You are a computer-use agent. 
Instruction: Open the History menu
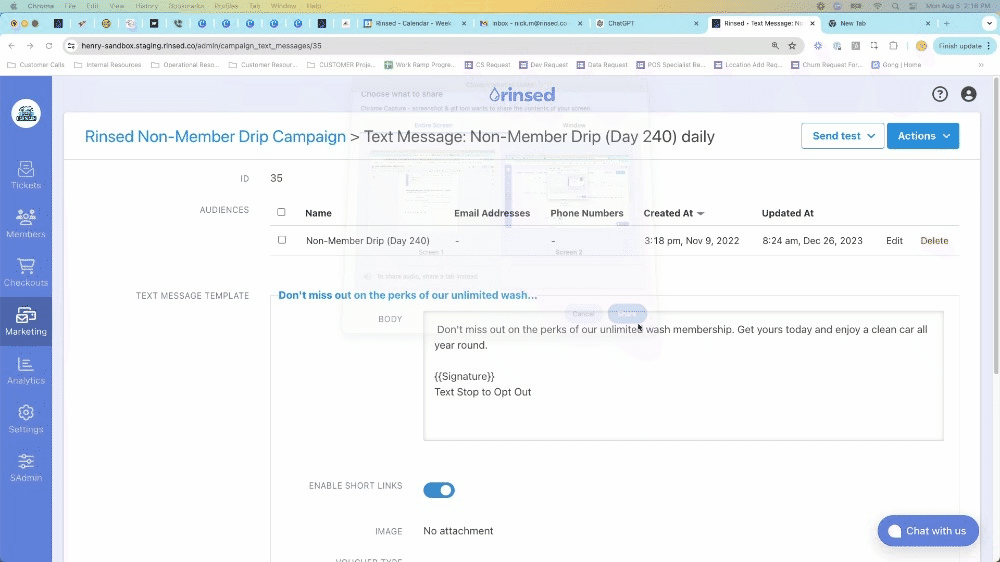(147, 6)
